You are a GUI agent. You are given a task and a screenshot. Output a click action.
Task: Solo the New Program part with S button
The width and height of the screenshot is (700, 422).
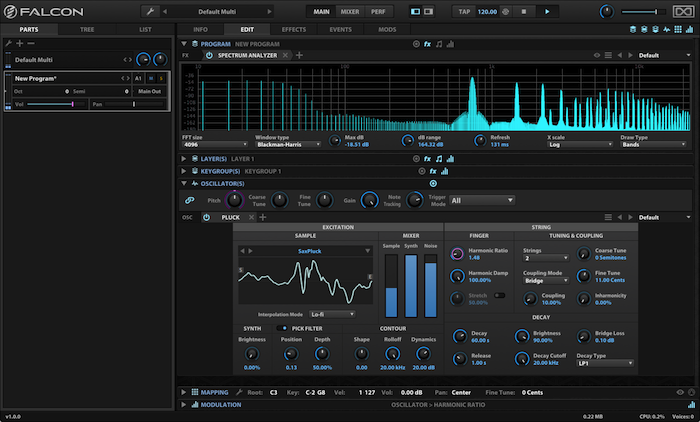(161, 79)
